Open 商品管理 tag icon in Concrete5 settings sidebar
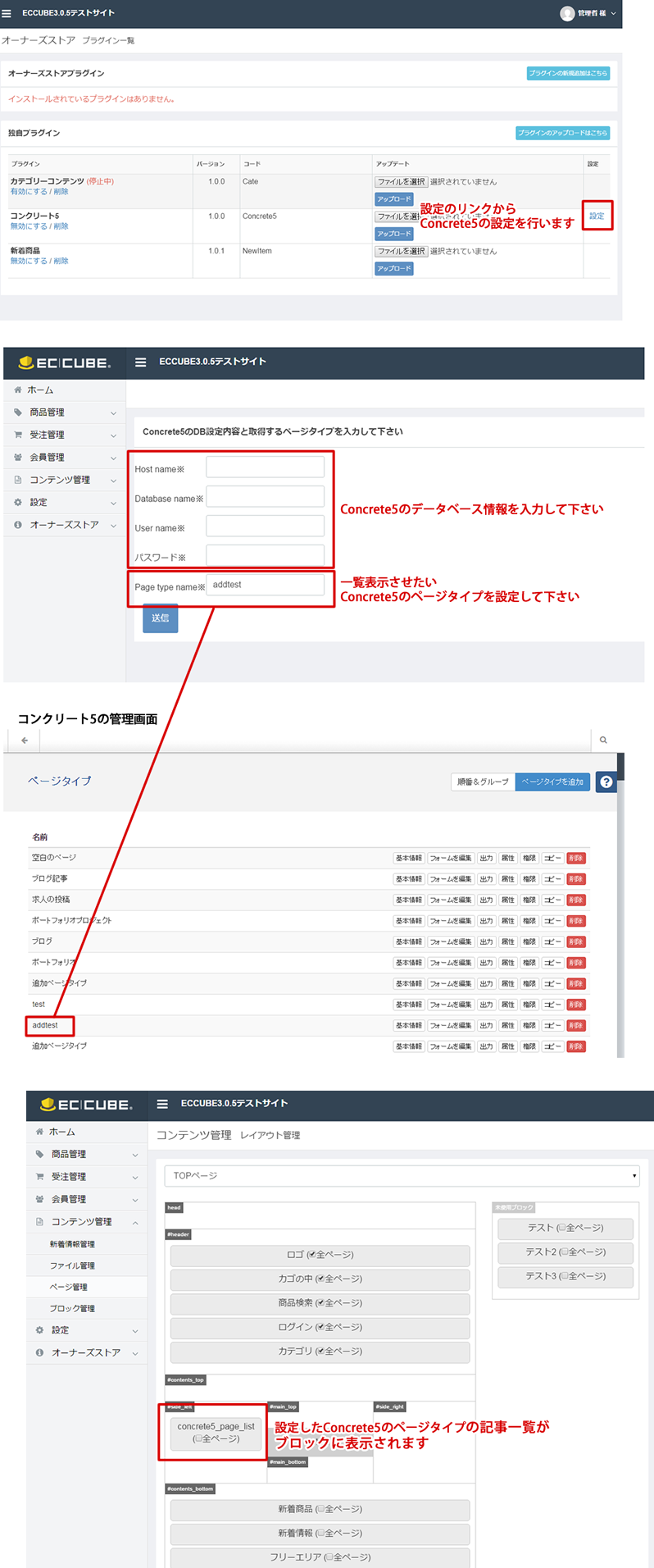Viewport: 654px width, 1568px height. (x=18, y=413)
